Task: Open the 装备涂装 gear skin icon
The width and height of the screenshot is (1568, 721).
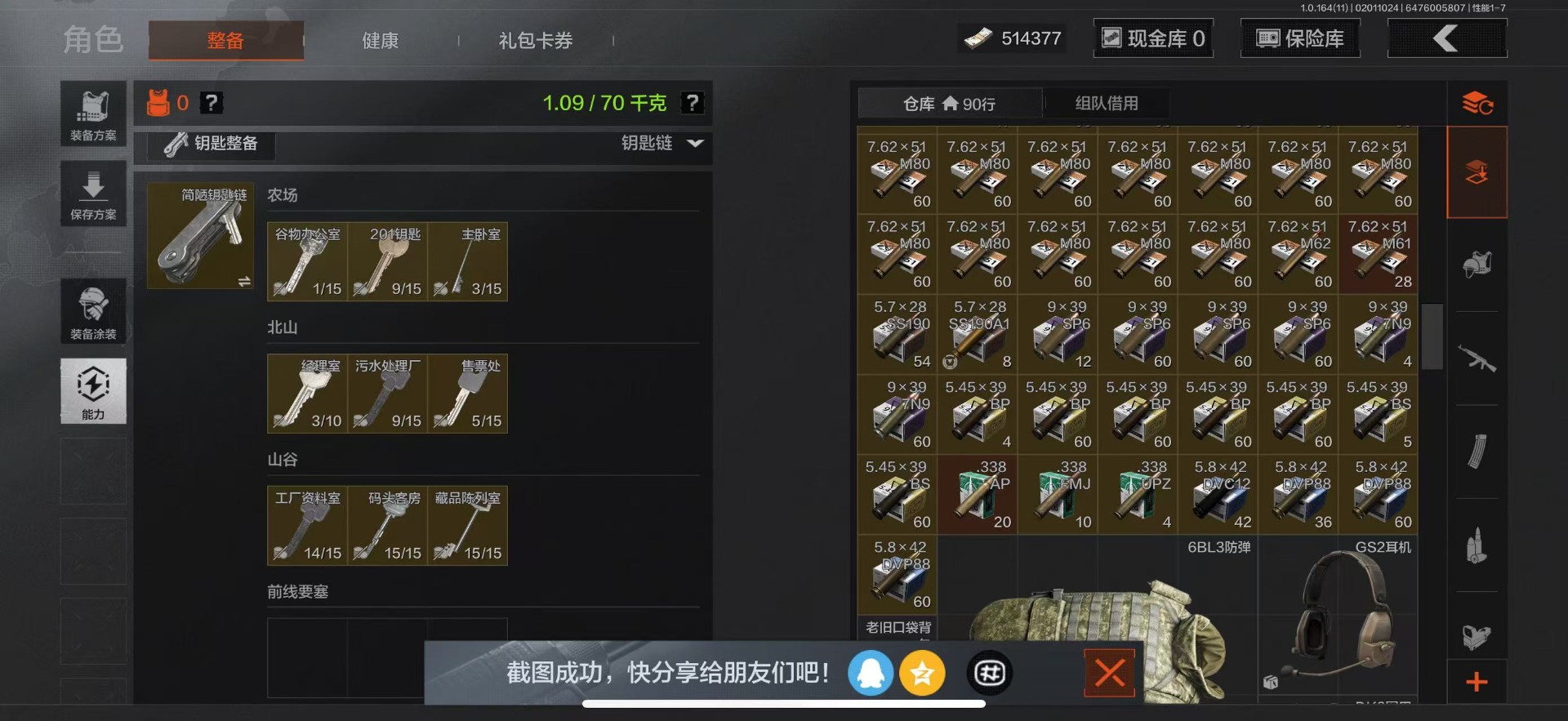Action: [93, 311]
